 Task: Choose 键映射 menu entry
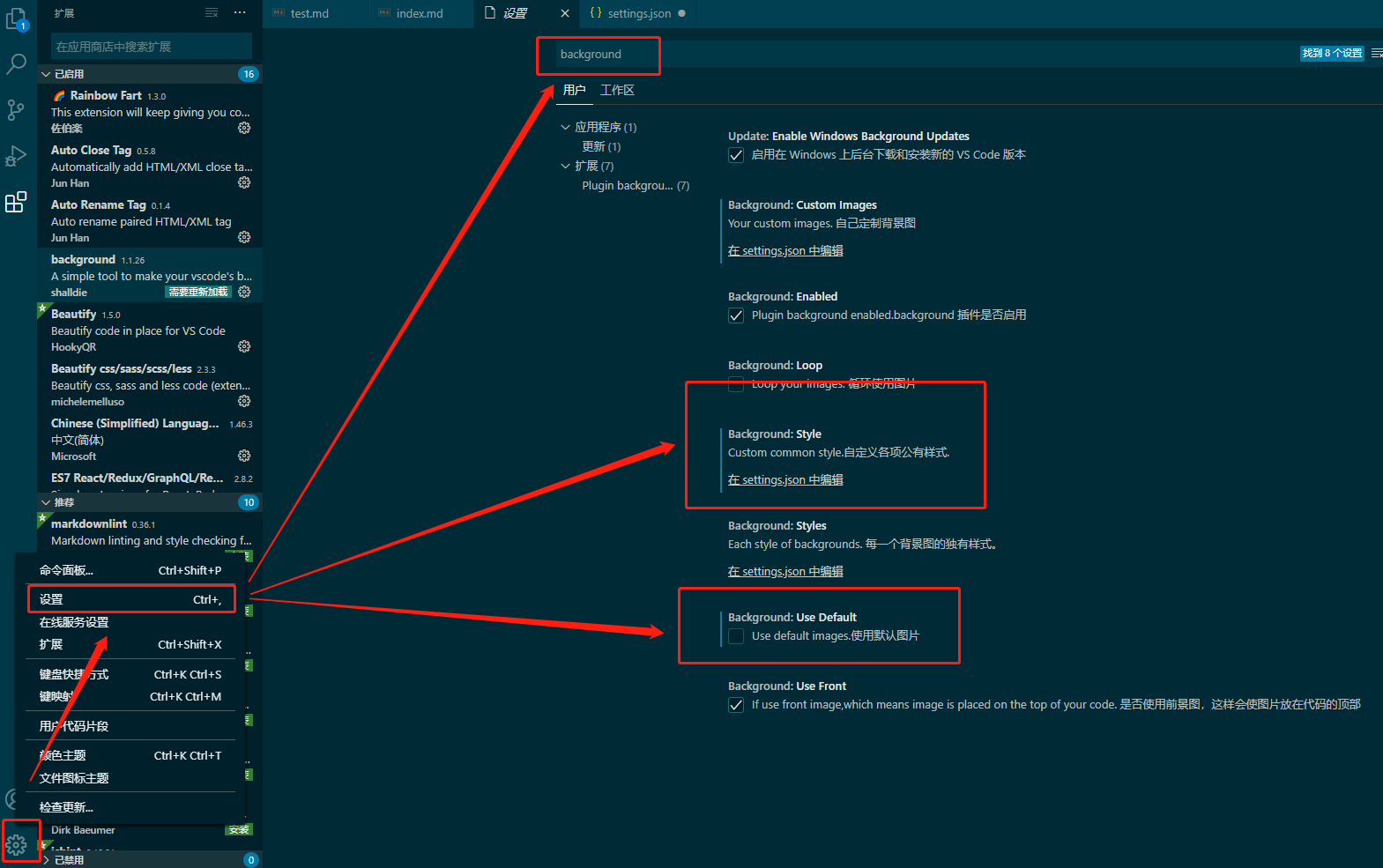click(130, 696)
